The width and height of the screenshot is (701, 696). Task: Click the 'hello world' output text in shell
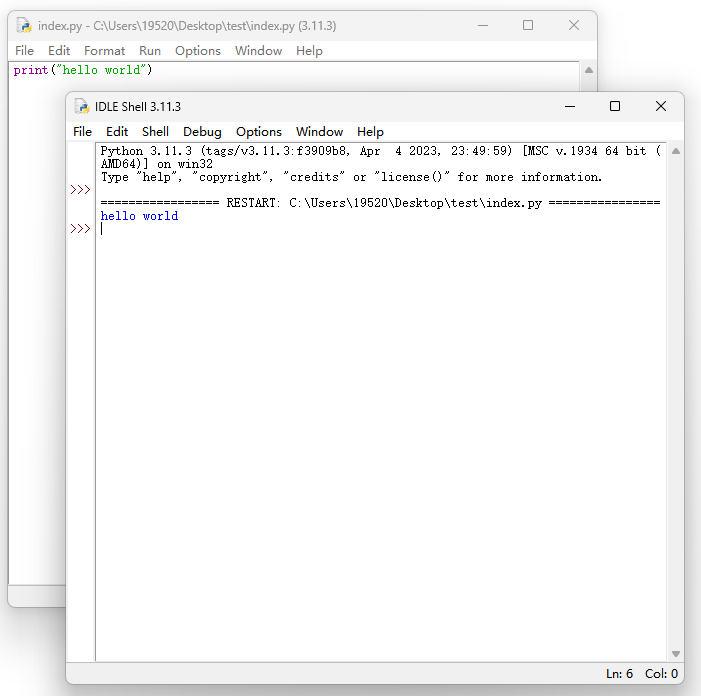[139, 216]
